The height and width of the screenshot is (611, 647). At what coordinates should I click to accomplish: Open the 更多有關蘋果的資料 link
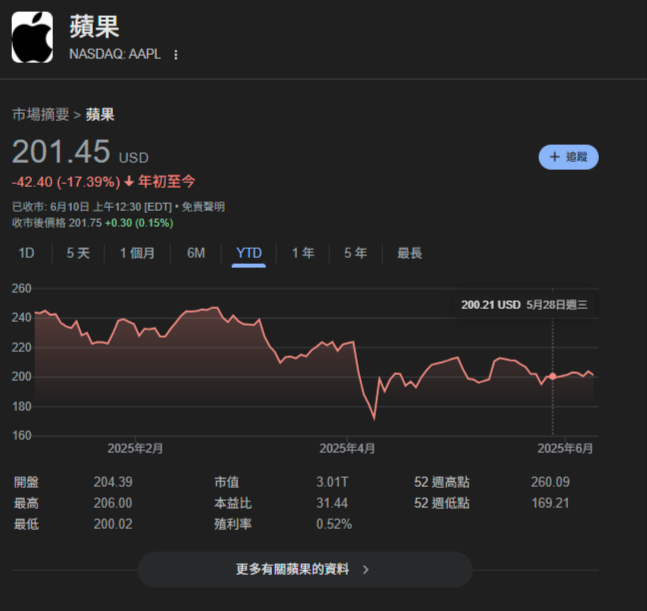point(305,569)
